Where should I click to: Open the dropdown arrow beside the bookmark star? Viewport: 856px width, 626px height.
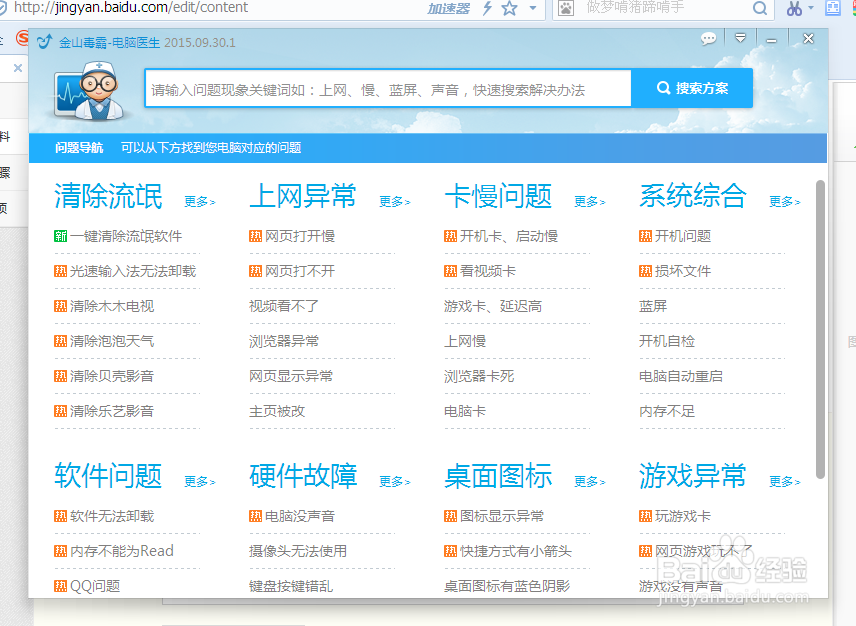tap(532, 8)
